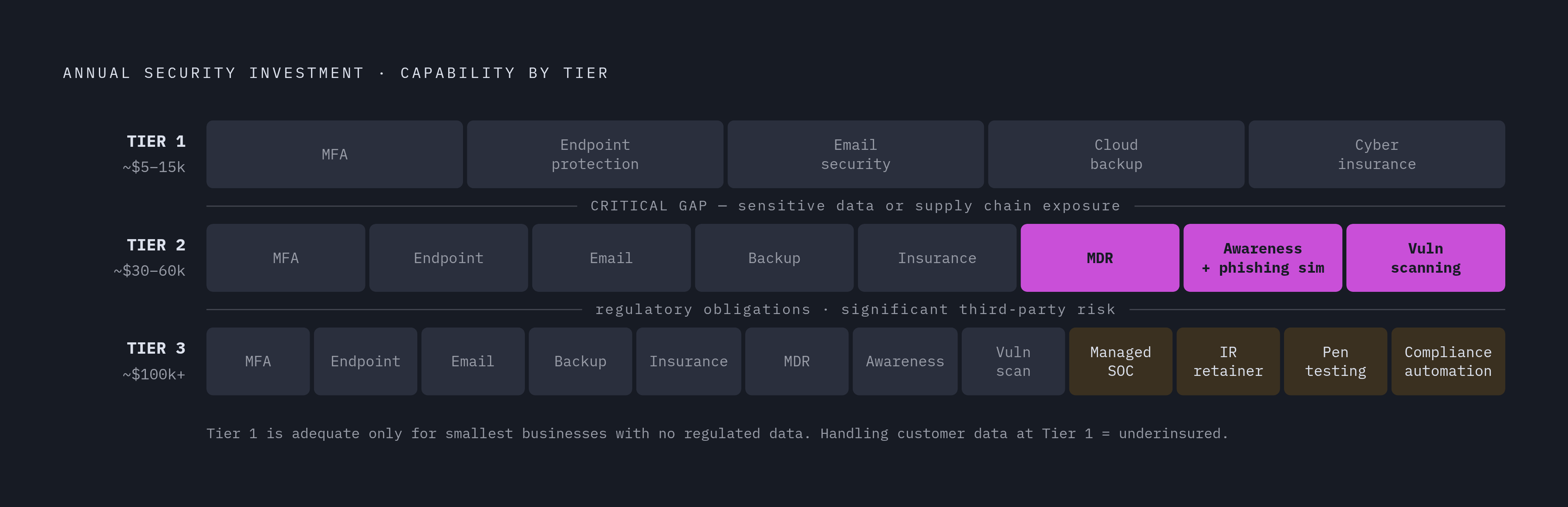This screenshot has height=507, width=1568.
Task: Click the TIER 3 row label
Action: tap(156, 349)
